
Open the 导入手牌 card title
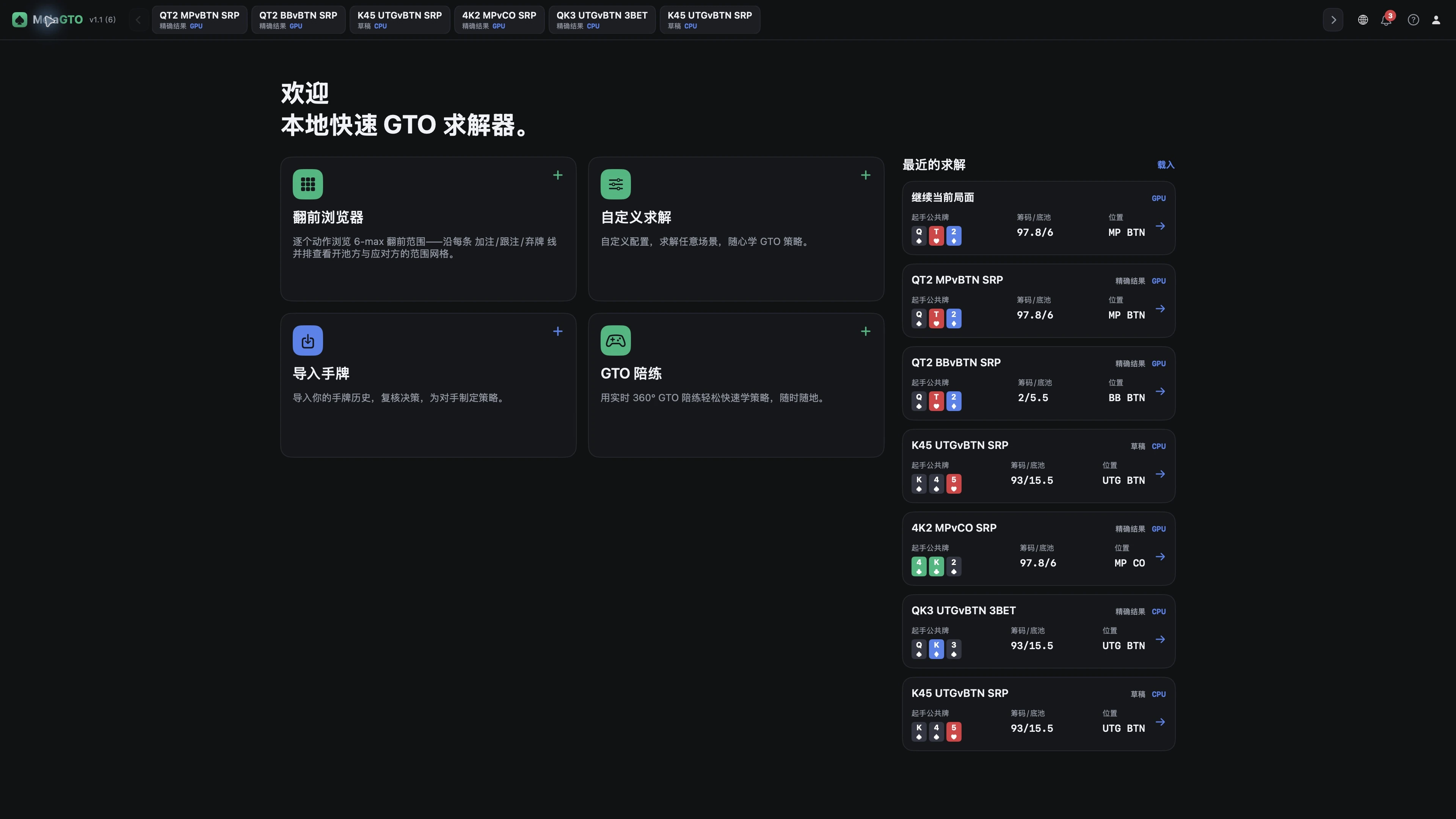pyautogui.click(x=321, y=373)
